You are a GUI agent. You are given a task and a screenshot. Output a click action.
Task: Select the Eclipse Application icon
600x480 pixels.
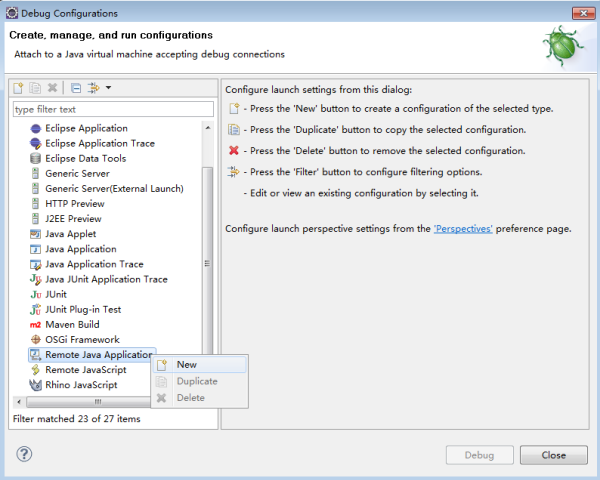point(35,128)
